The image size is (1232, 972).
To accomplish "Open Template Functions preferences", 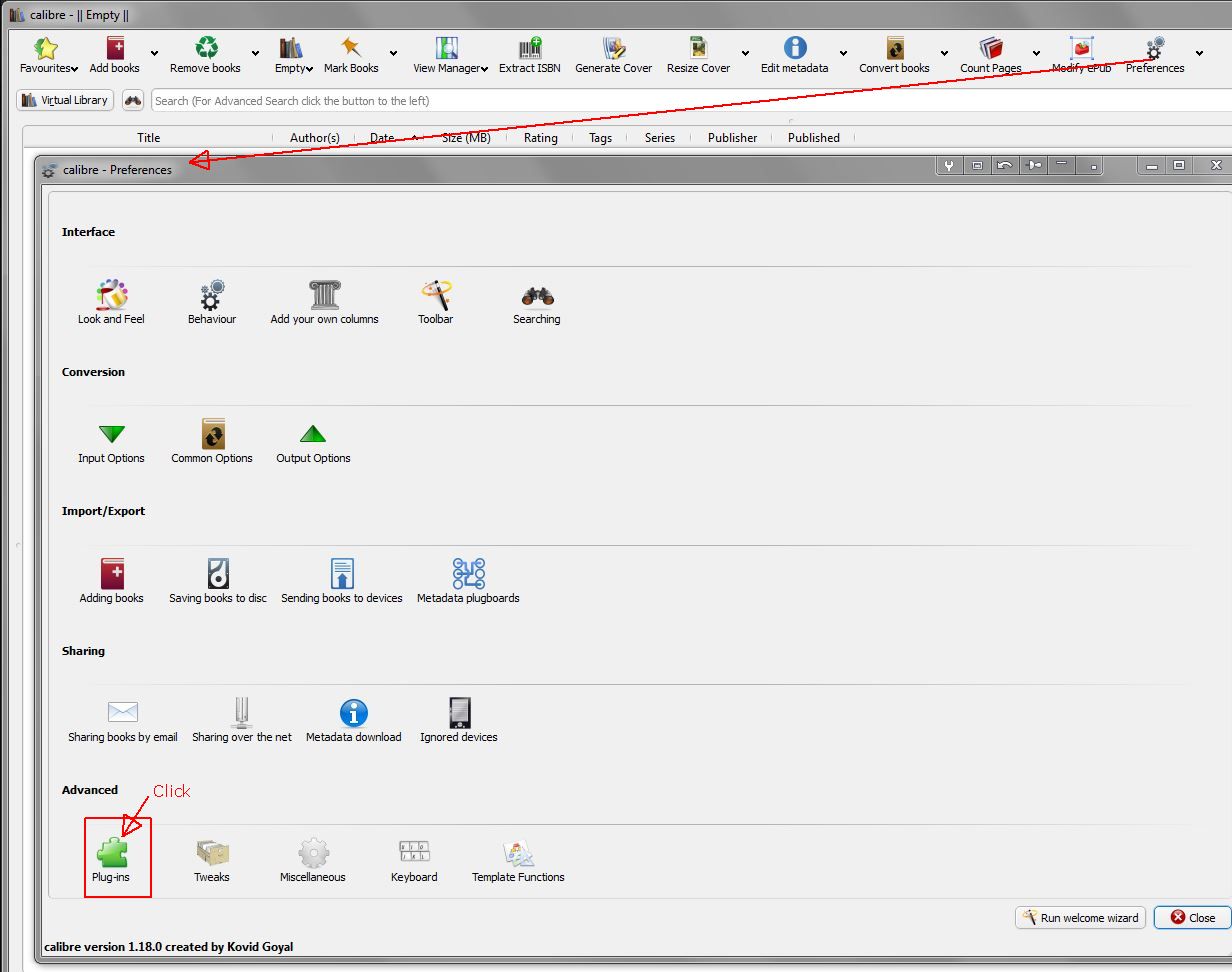I will tap(518, 861).
